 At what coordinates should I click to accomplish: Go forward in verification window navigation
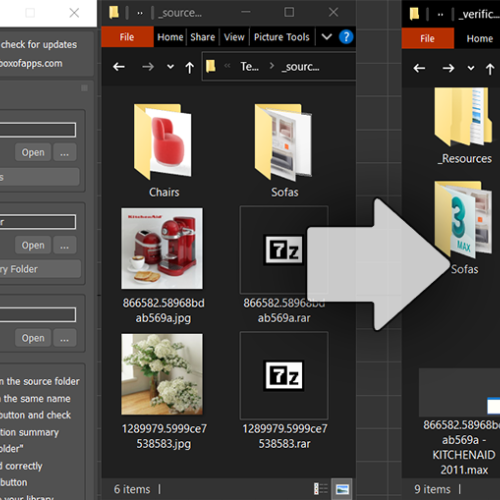tap(448, 69)
